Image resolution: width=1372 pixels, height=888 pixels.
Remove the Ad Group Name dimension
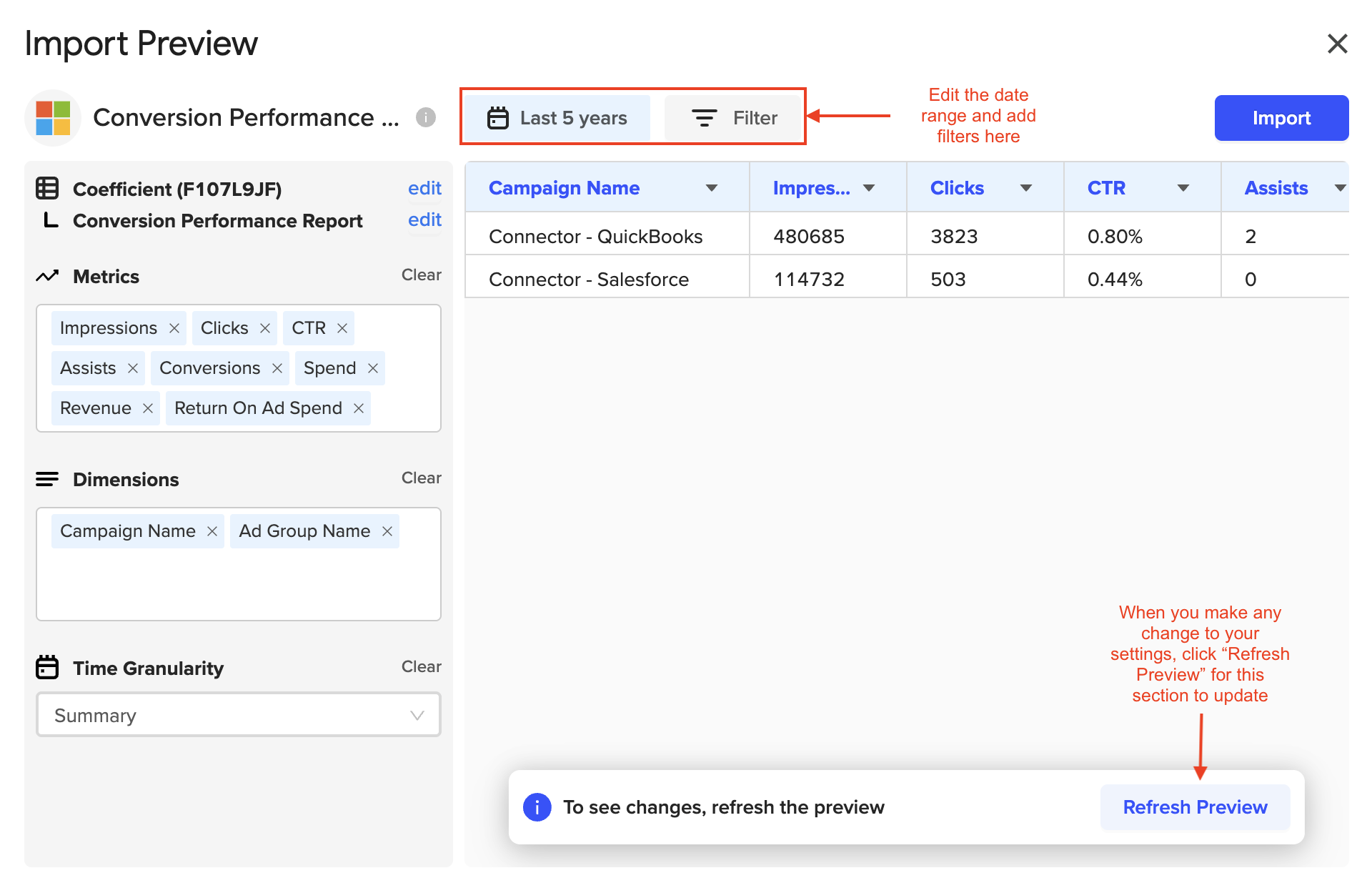pos(387,531)
